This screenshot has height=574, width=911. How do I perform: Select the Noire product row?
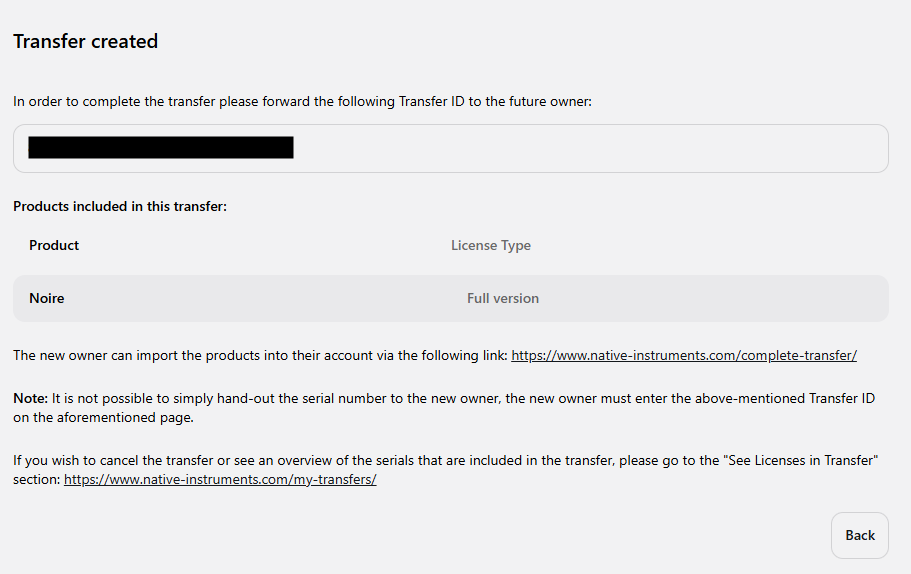pyautogui.click(x=451, y=298)
